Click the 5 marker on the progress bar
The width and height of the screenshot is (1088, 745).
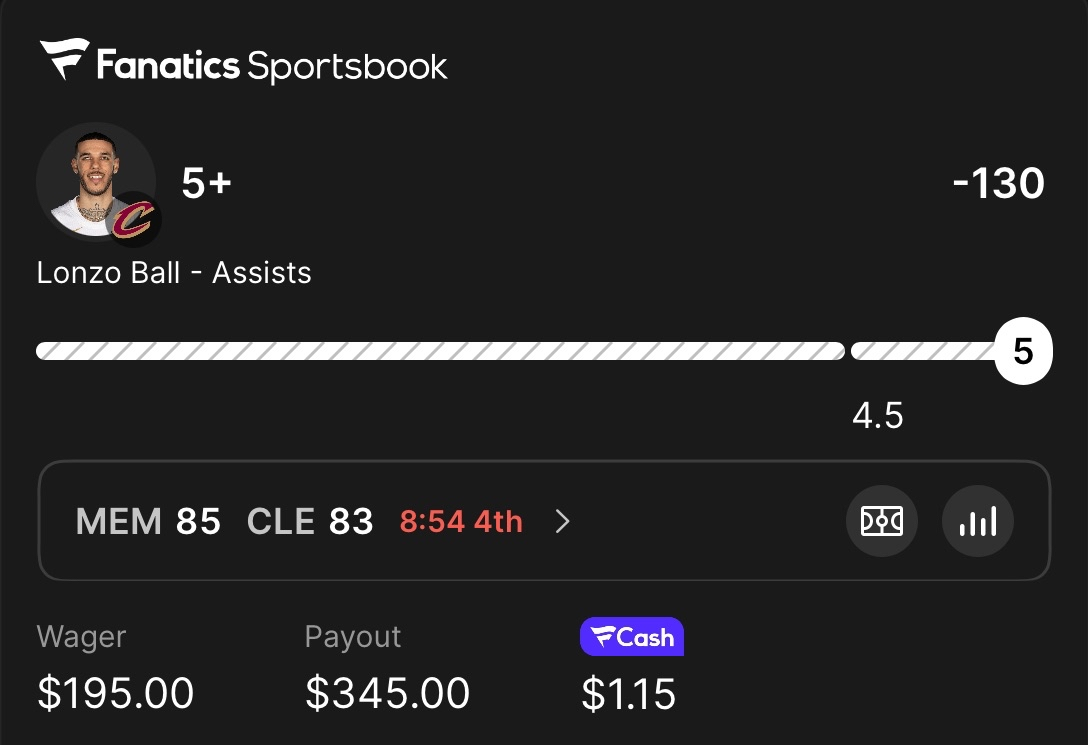pyautogui.click(x=1023, y=352)
